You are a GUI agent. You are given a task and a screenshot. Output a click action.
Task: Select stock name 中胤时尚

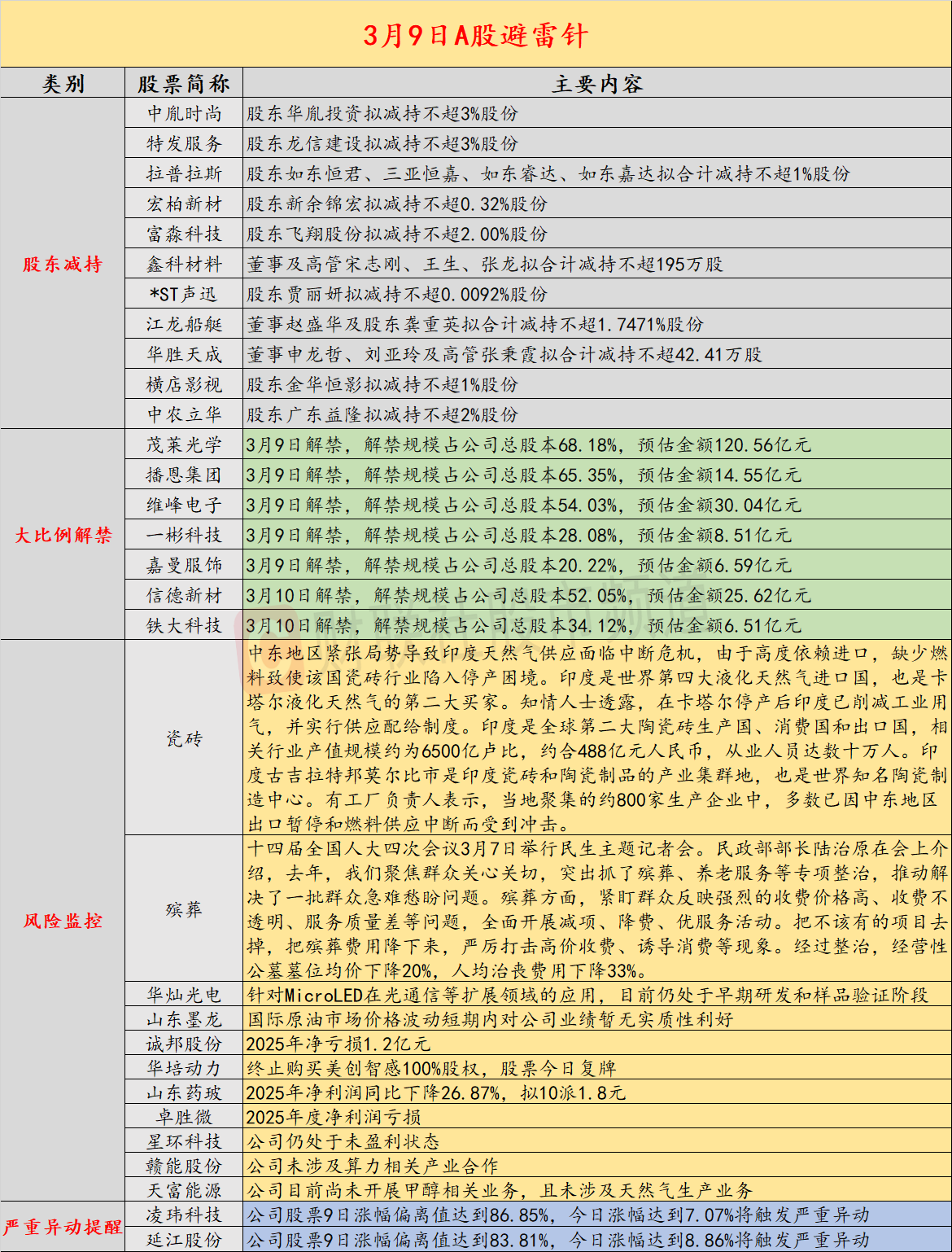(184, 114)
